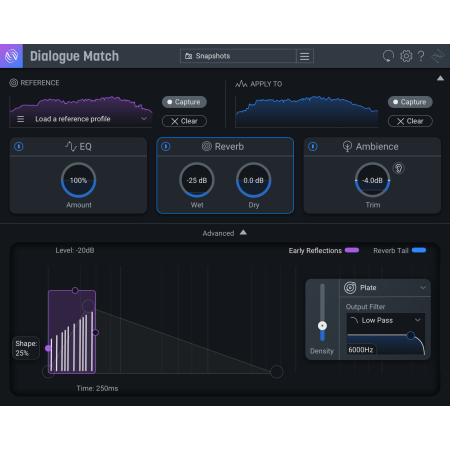Select the Reverb module header
The image size is (450, 450).
225,146
